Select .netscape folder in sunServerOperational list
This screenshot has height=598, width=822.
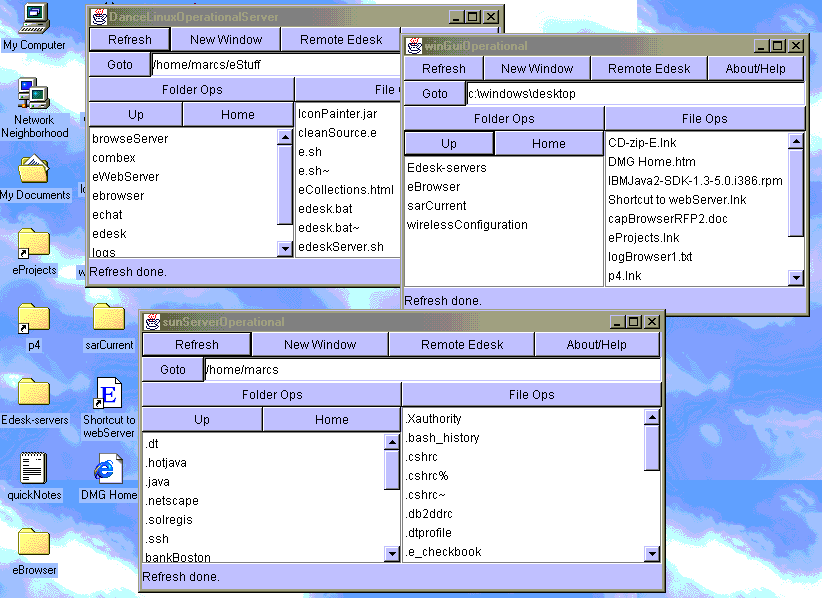(x=172, y=501)
